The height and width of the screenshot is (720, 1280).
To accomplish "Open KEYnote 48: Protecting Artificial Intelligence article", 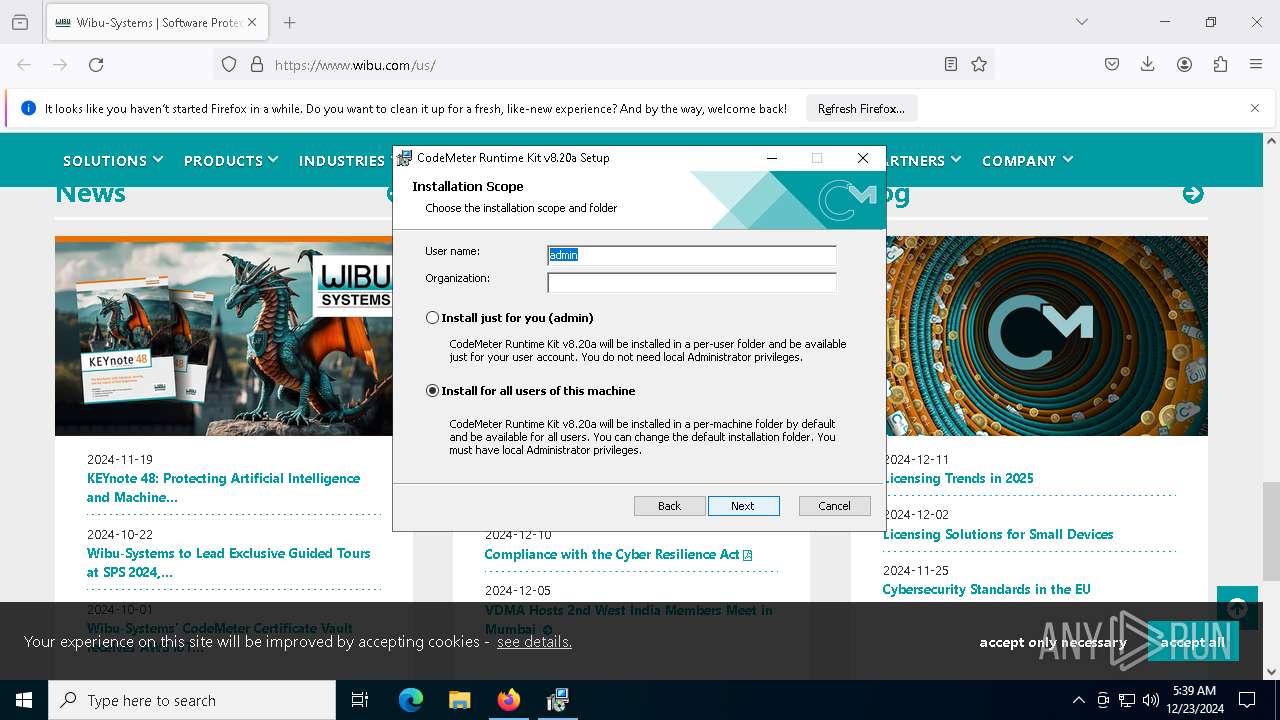I will pyautogui.click(x=223, y=488).
